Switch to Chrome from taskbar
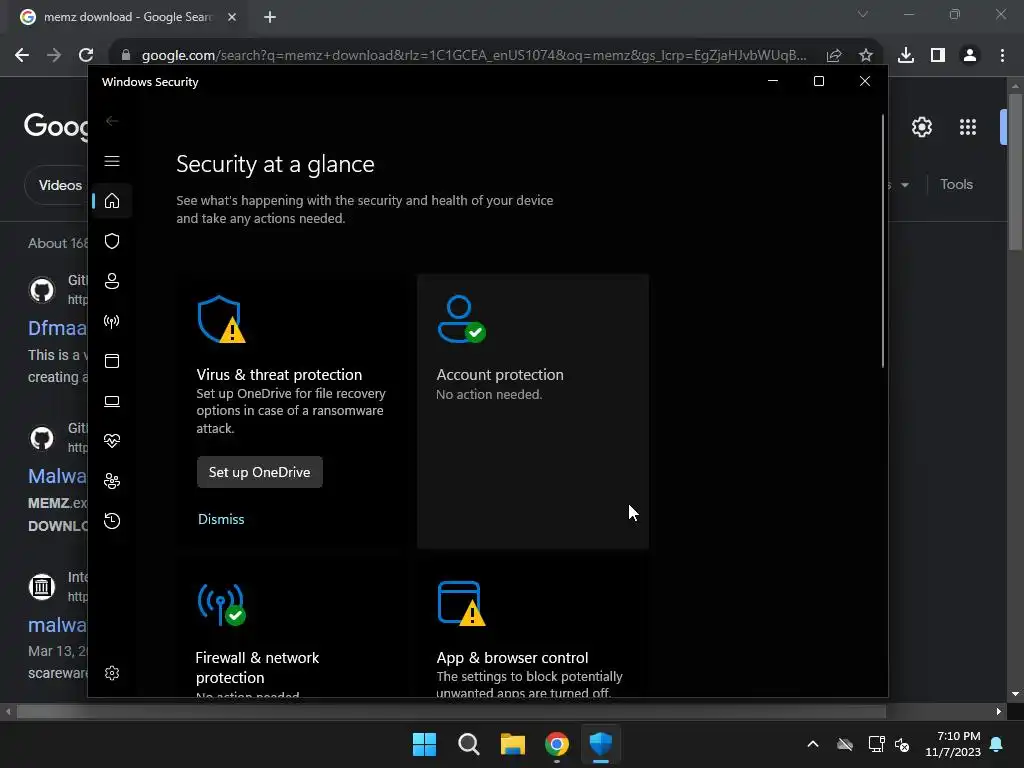This screenshot has height=768, width=1024. 556,744
